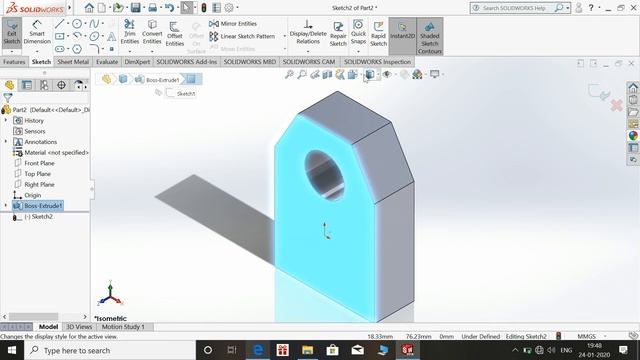Select the Corner Rectangle tool
This screenshot has height=360, width=640.
pos(60,36)
